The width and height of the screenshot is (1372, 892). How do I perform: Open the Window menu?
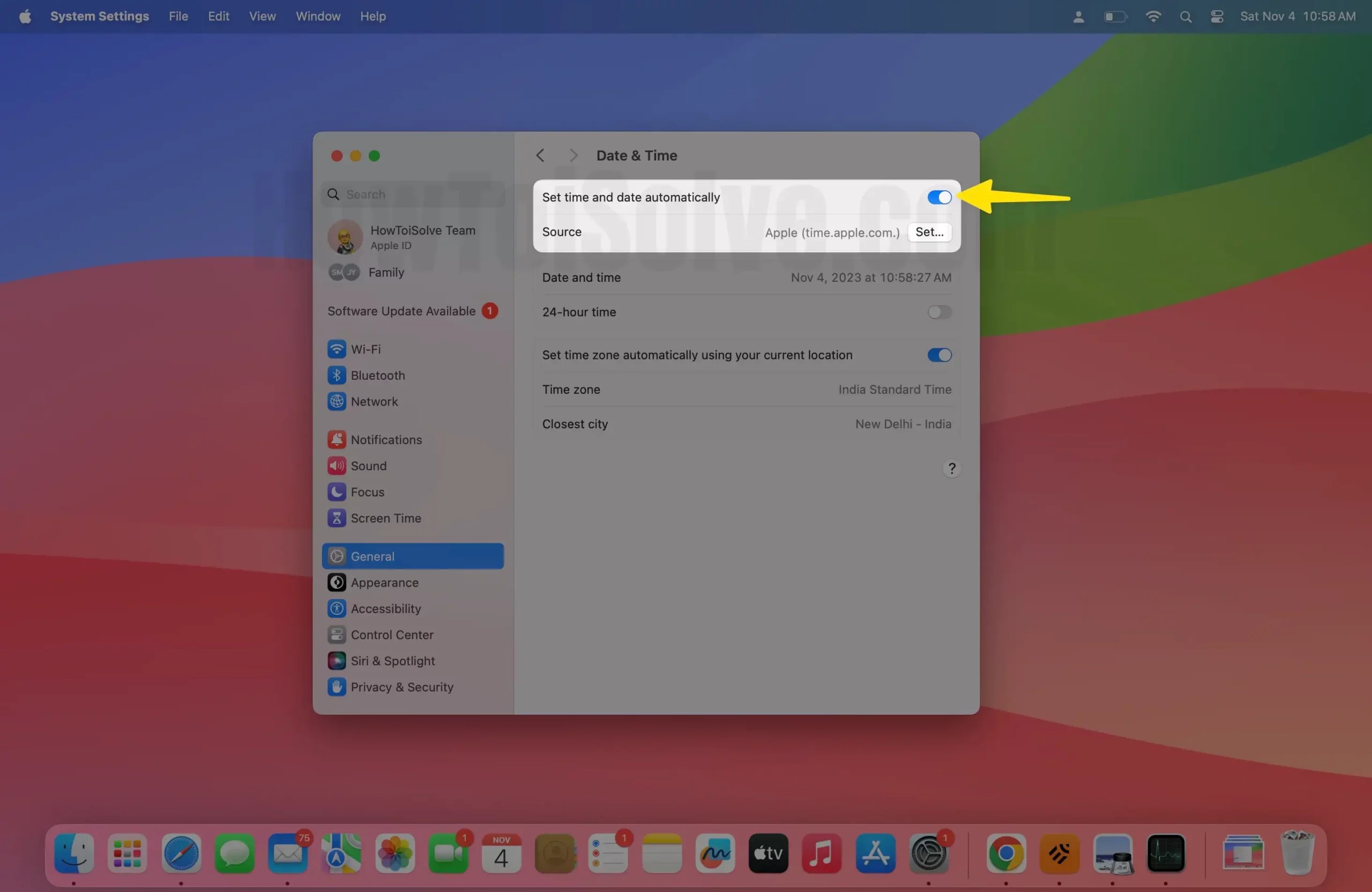click(x=318, y=16)
